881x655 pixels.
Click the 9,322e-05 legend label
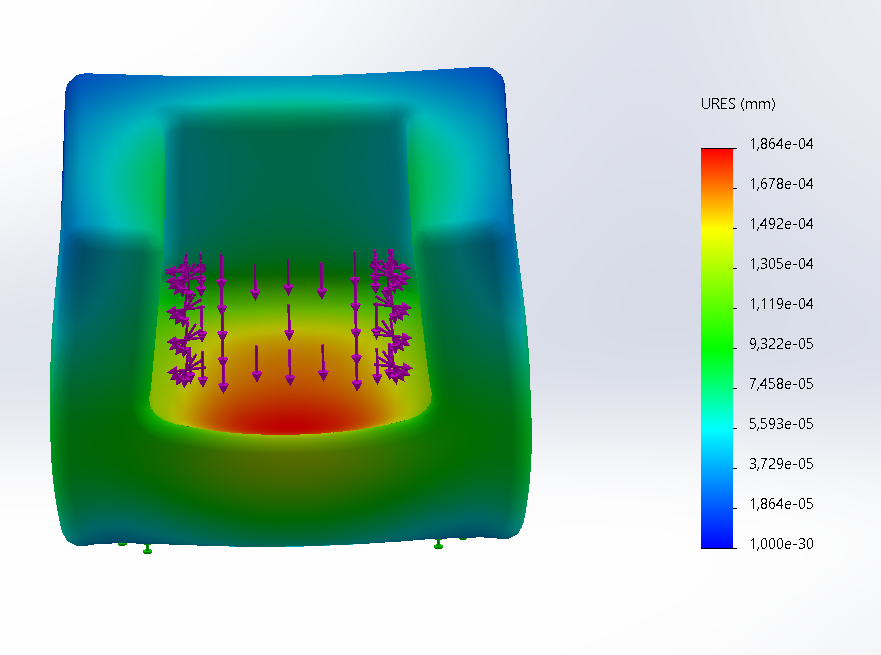point(777,344)
